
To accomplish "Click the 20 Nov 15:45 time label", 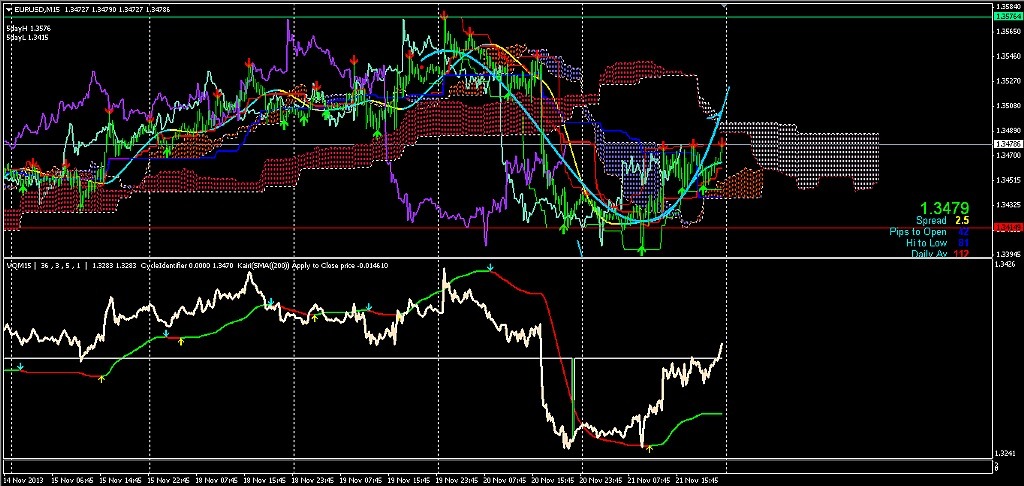I will [553, 480].
